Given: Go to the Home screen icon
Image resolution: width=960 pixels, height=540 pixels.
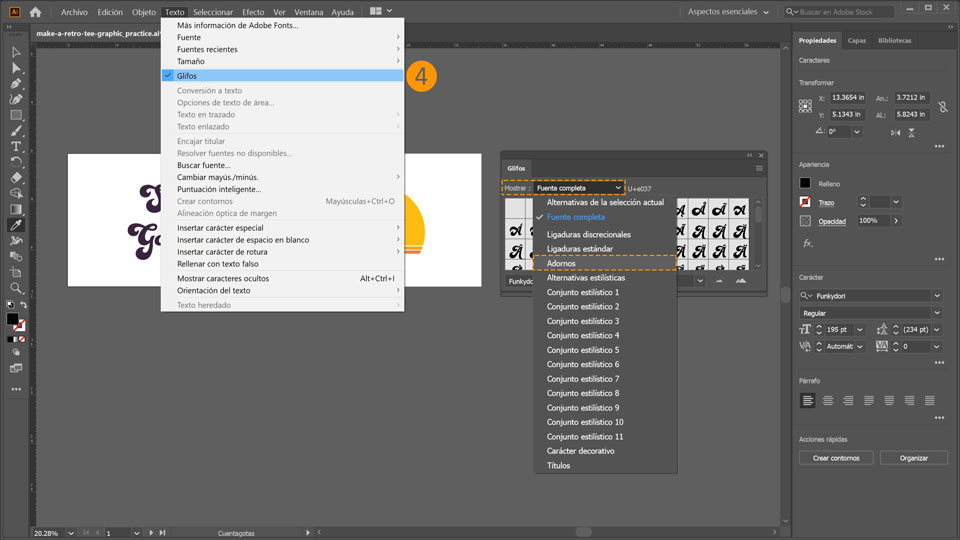Looking at the screenshot, I should 36,12.
